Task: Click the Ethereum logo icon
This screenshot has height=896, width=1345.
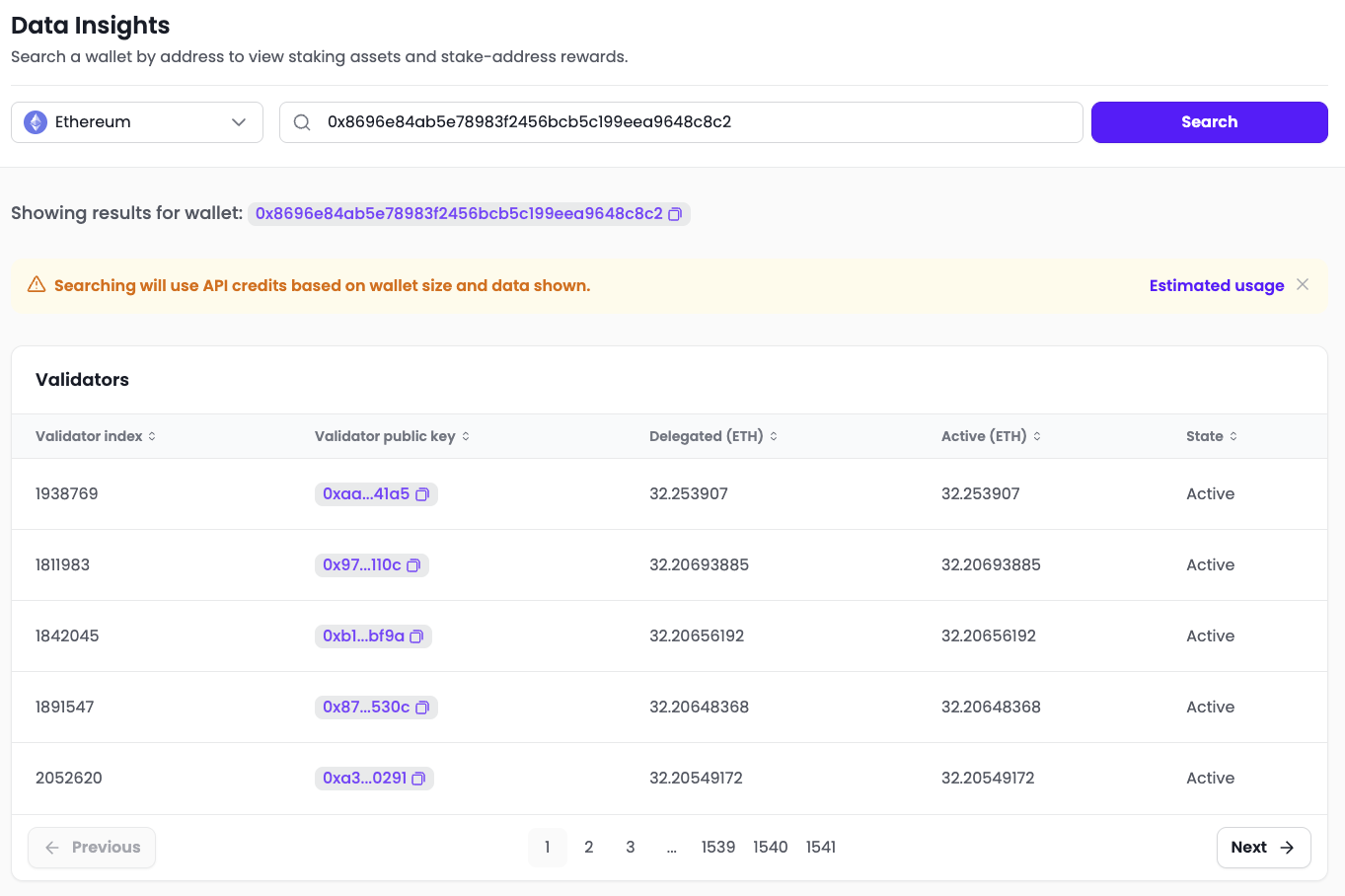Action: (36, 122)
